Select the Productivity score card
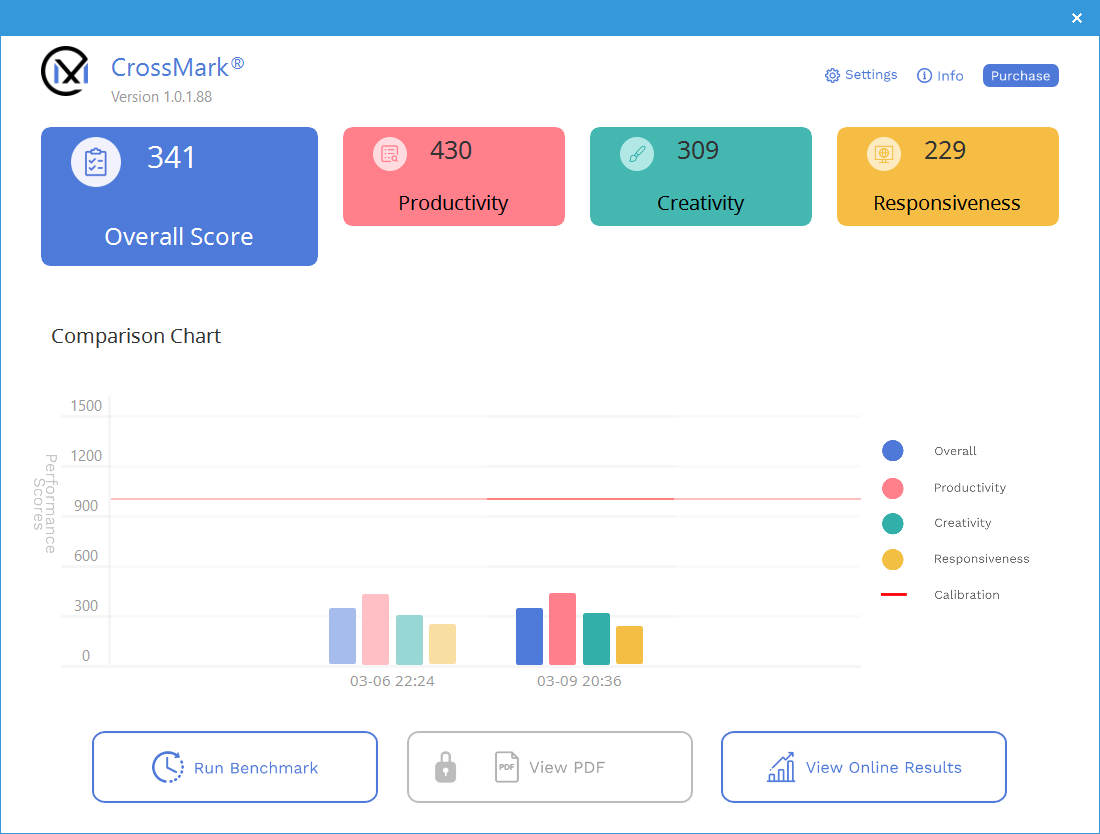The width and height of the screenshot is (1100, 834). [x=454, y=177]
